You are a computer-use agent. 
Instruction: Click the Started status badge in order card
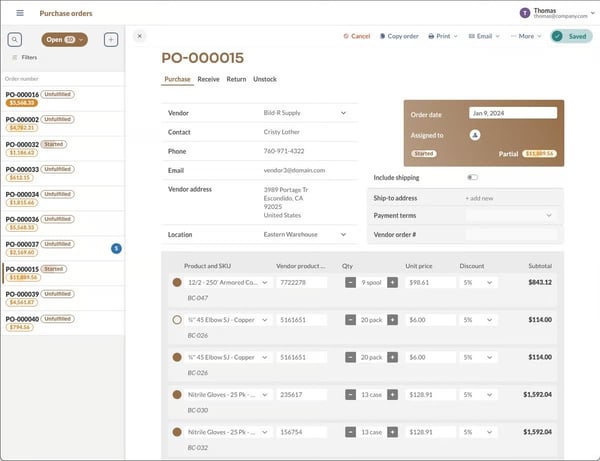click(x=424, y=153)
